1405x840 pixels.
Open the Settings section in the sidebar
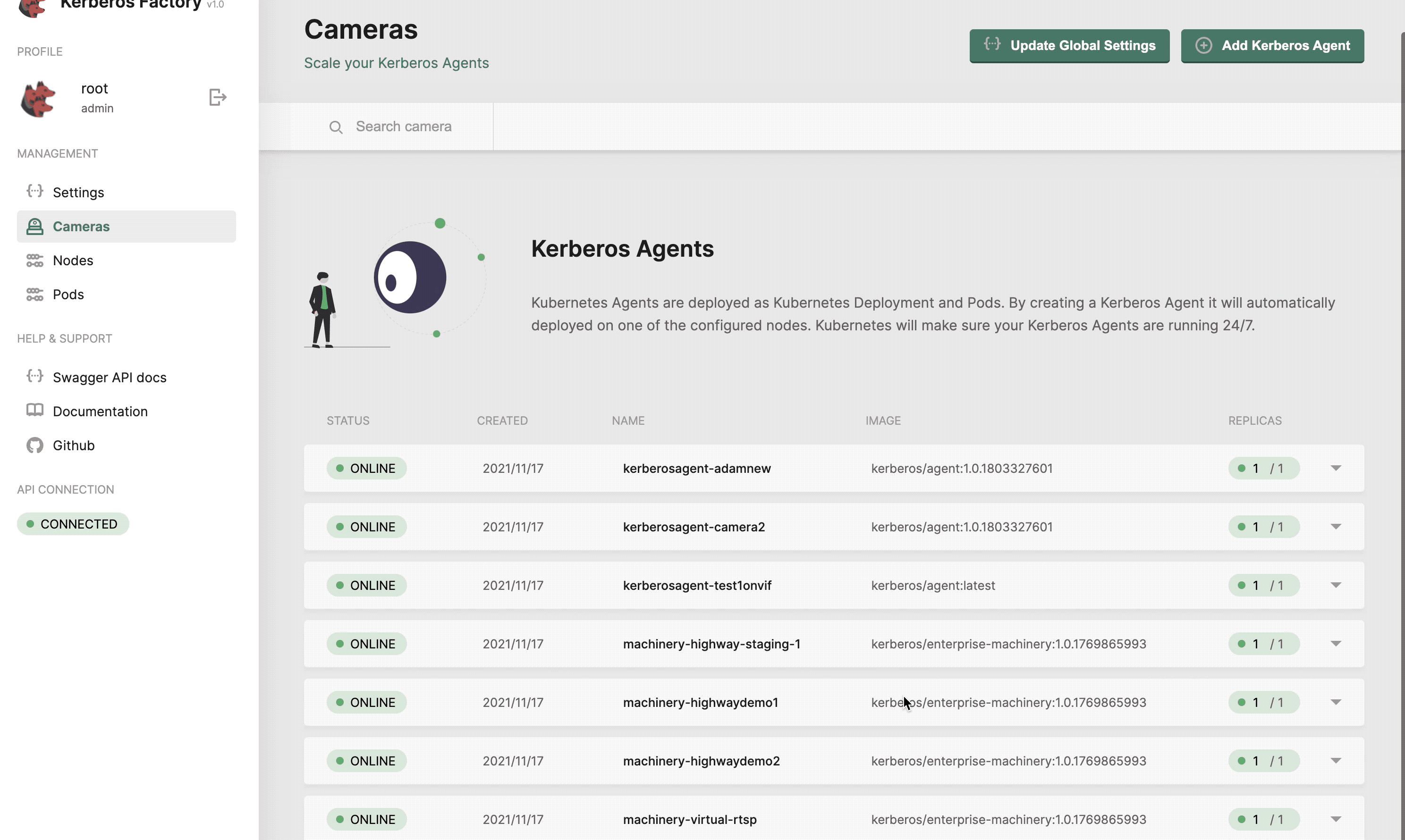click(x=79, y=192)
